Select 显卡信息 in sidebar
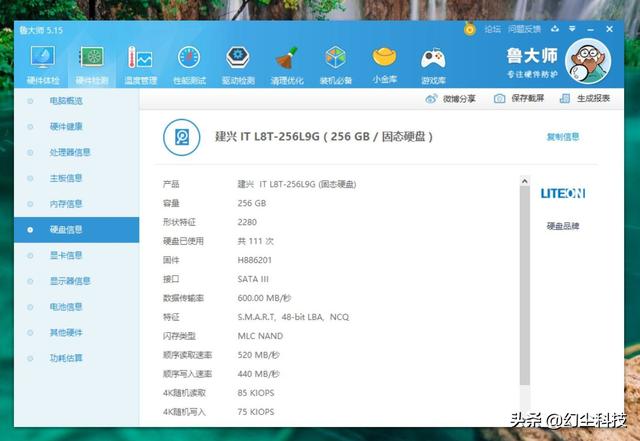Viewport: 640px width, 441px height. [76, 255]
